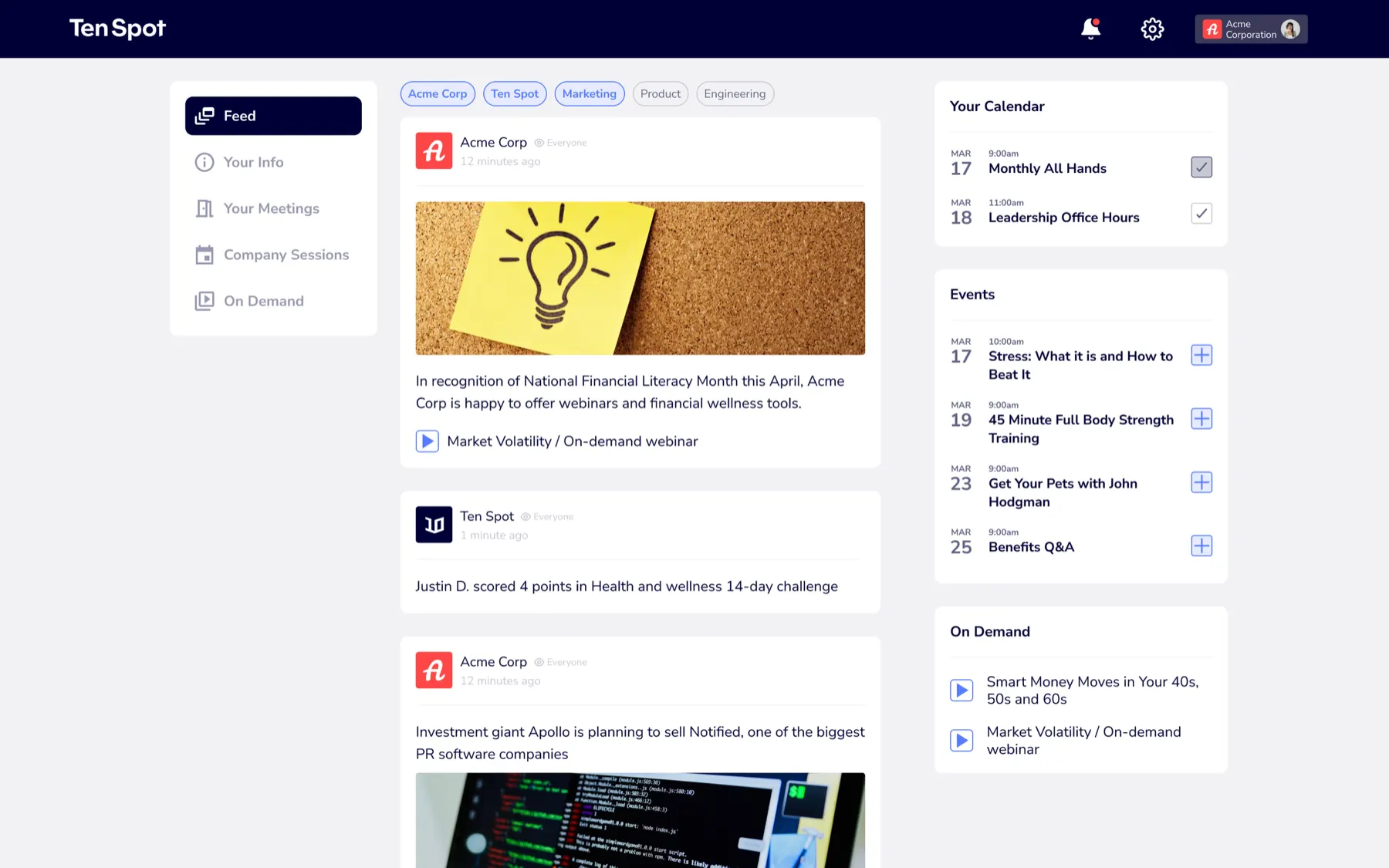Enable the Product filter chip
The image size is (1389, 868).
(x=661, y=93)
